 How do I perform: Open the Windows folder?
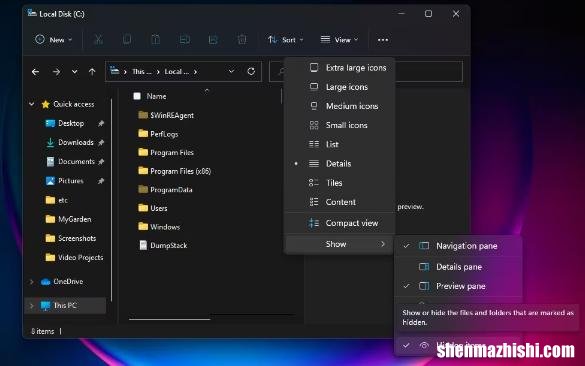(165, 227)
